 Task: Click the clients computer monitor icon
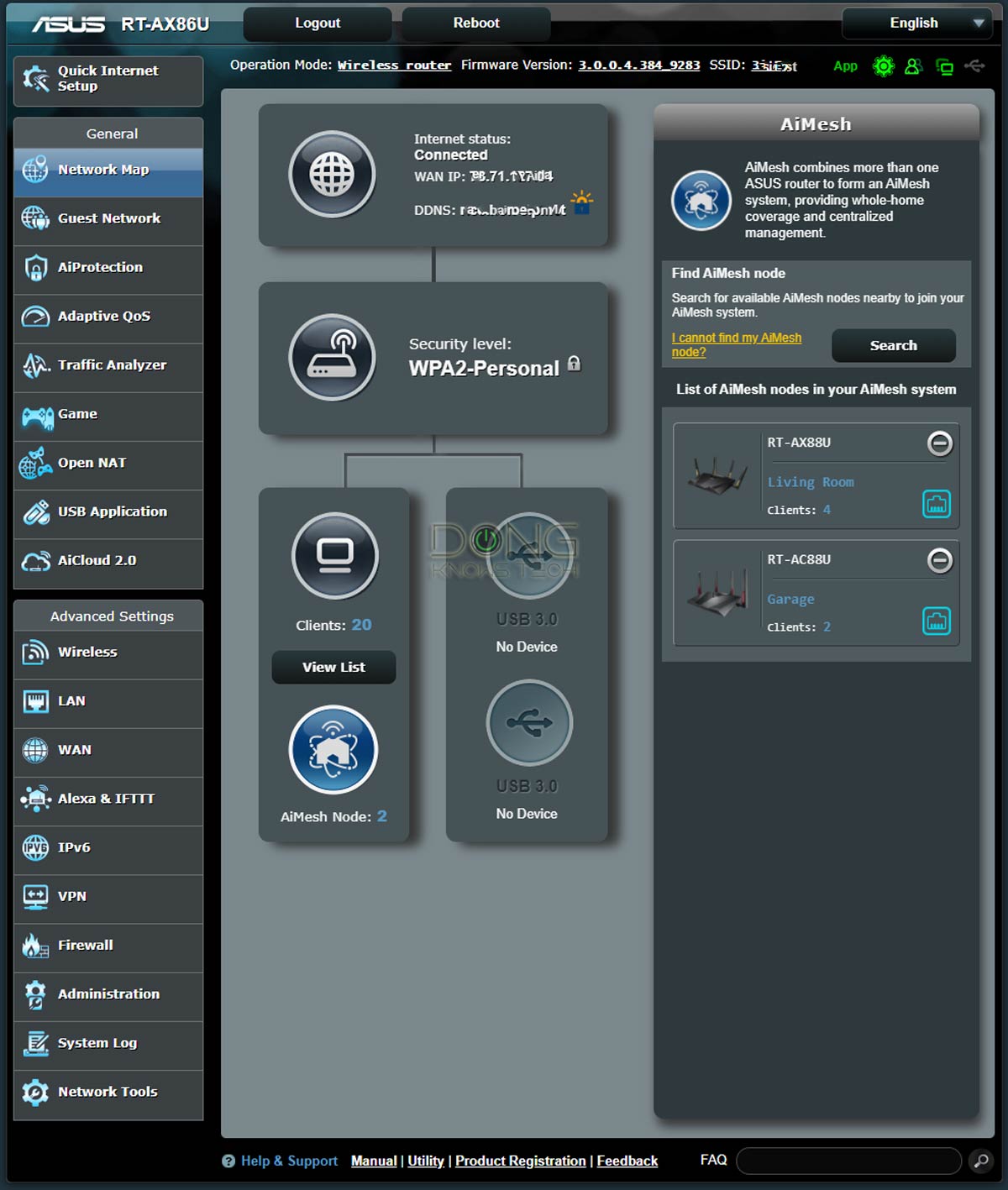pyautogui.click(x=334, y=555)
